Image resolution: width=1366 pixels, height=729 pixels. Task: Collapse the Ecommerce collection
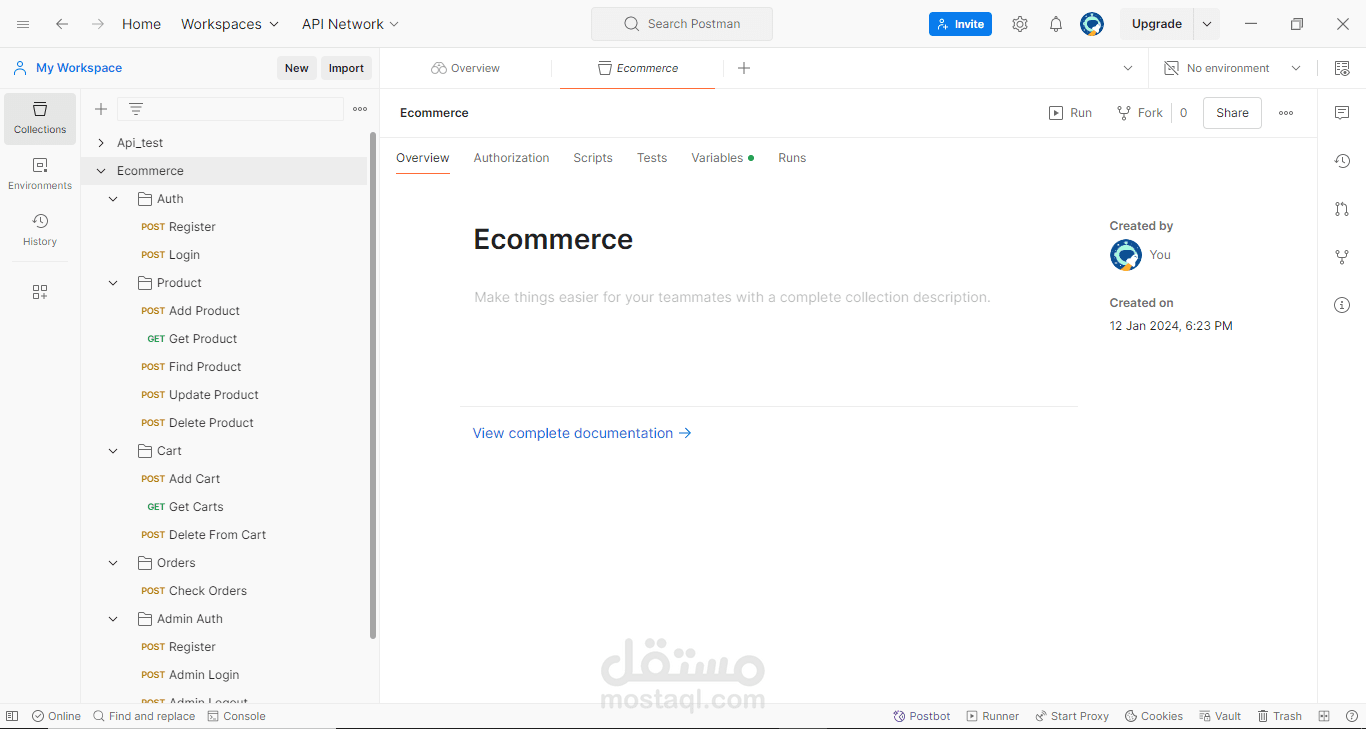[x=101, y=171]
